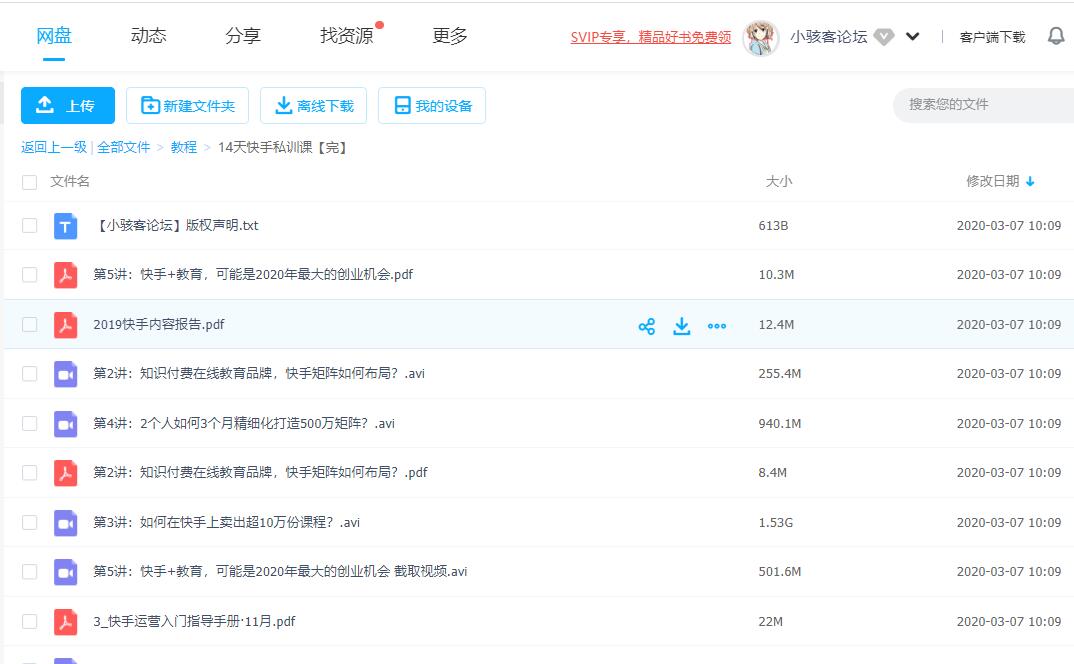
Task: Toggle the select-all checkbox beside 文件名
Action: click(x=29, y=182)
